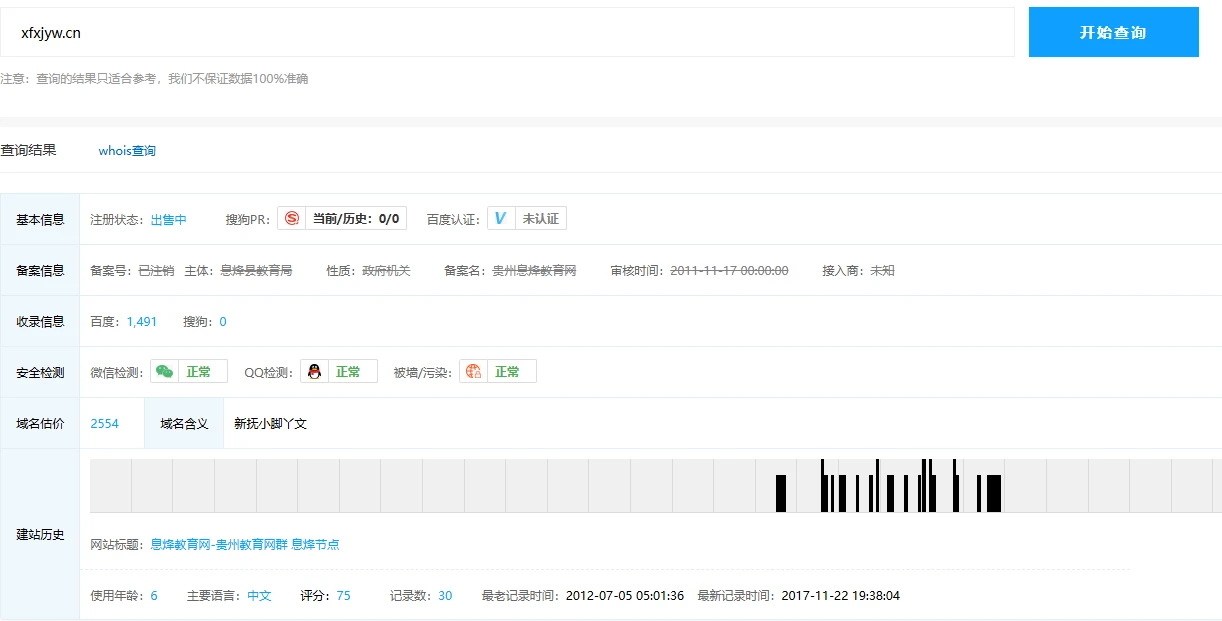Open the Baidu index count 1,491
1222x621 pixels.
click(141, 322)
